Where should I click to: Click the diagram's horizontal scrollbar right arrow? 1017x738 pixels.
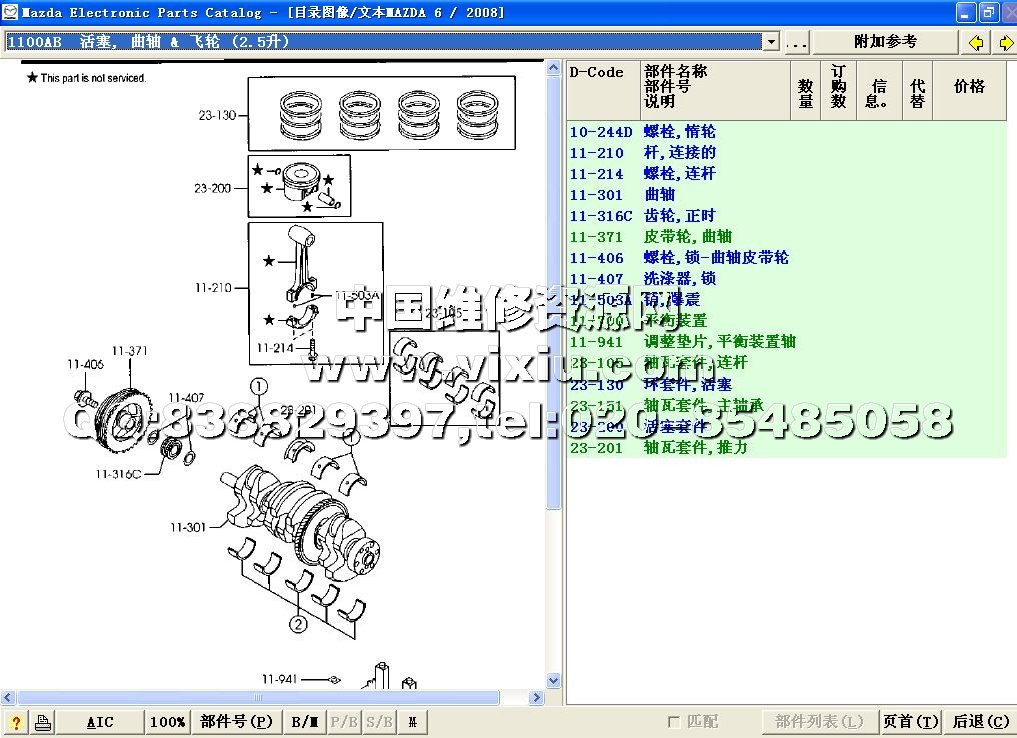[538, 697]
